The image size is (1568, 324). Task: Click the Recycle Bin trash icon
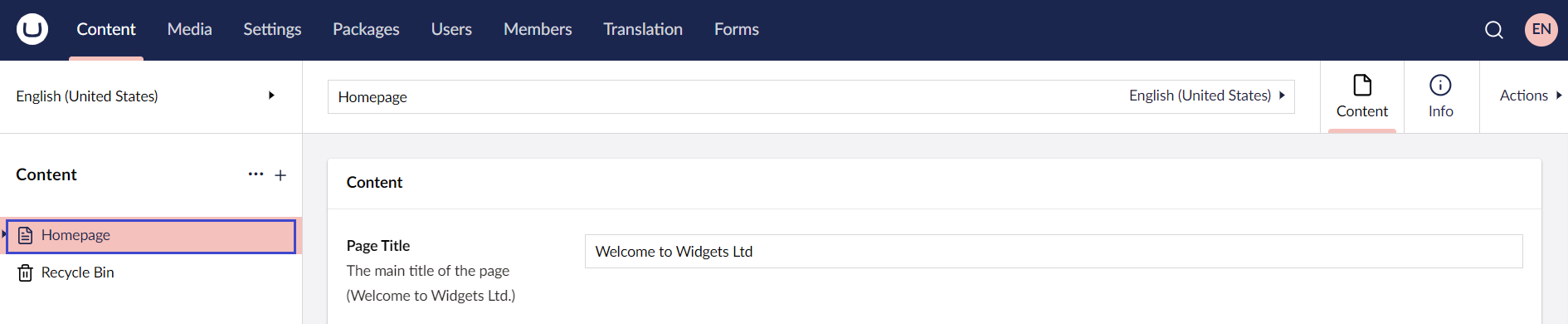click(26, 272)
